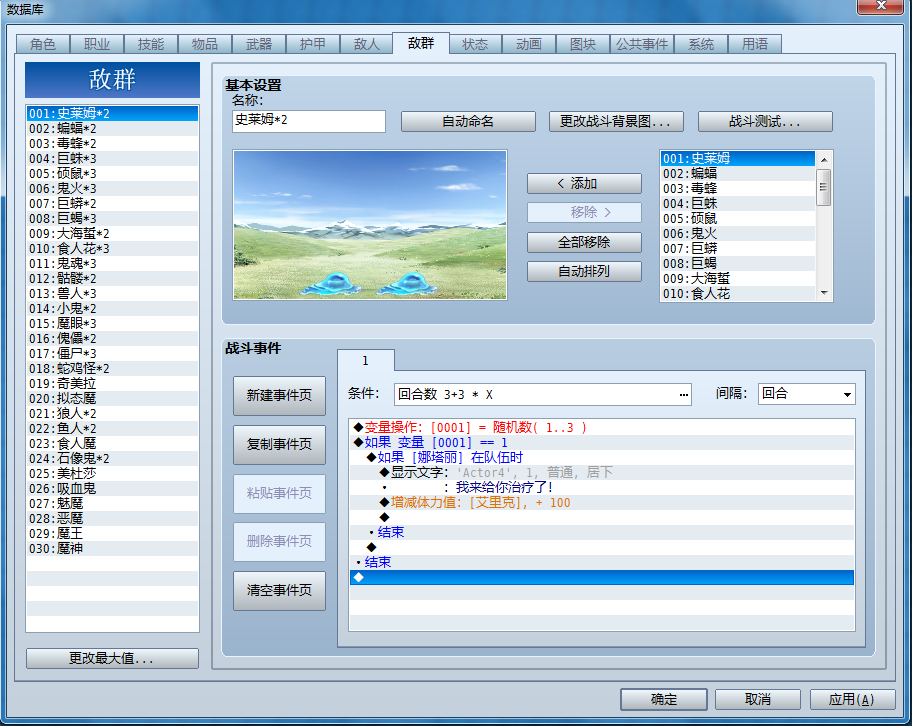Screen dimensions: 912x726
Task: Click the battle background preview image
Action: click(x=370, y=225)
